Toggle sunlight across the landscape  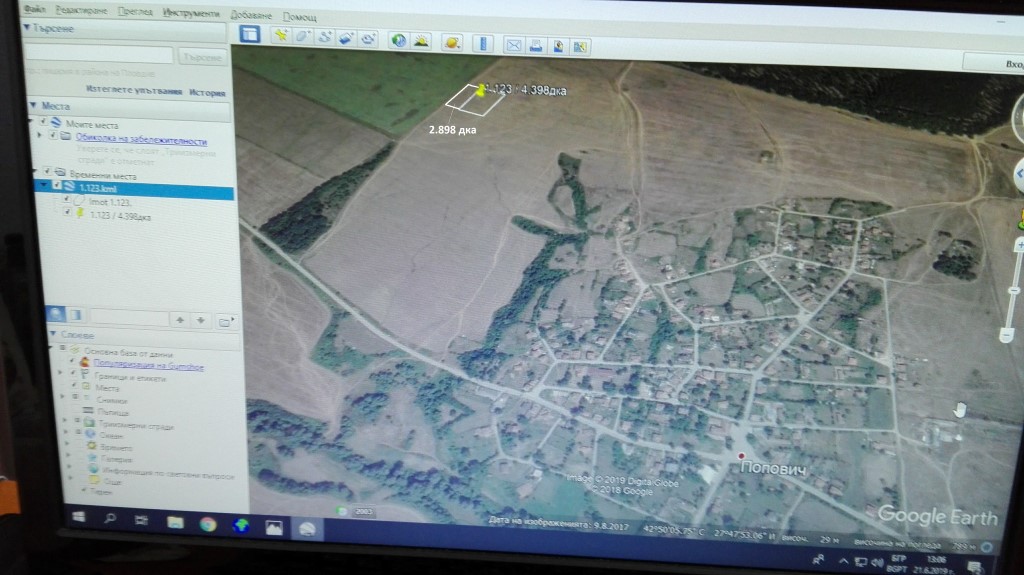[x=421, y=41]
